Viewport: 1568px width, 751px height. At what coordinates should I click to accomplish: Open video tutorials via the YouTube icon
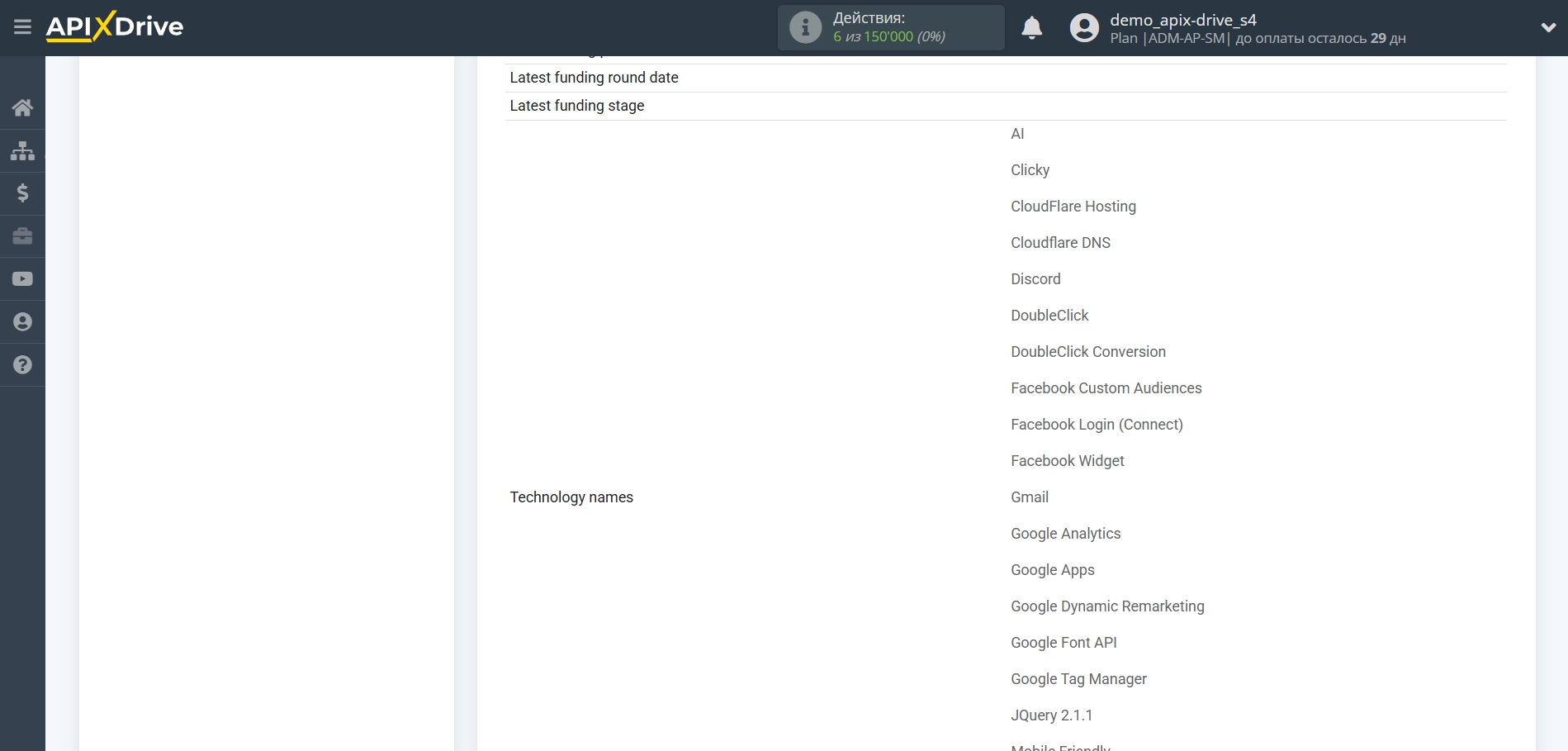(22, 279)
